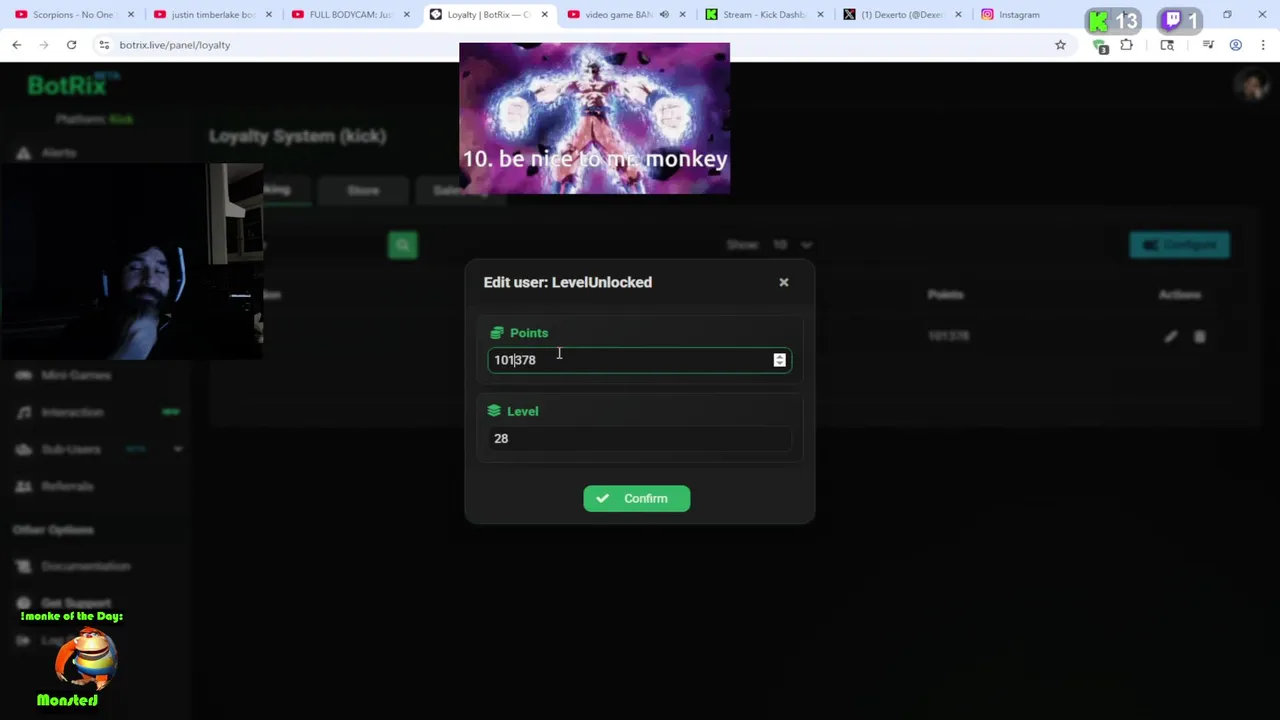Click the Twitch viewer count badge
Image resolution: width=1280 pixels, height=720 pixels.
point(1181,20)
